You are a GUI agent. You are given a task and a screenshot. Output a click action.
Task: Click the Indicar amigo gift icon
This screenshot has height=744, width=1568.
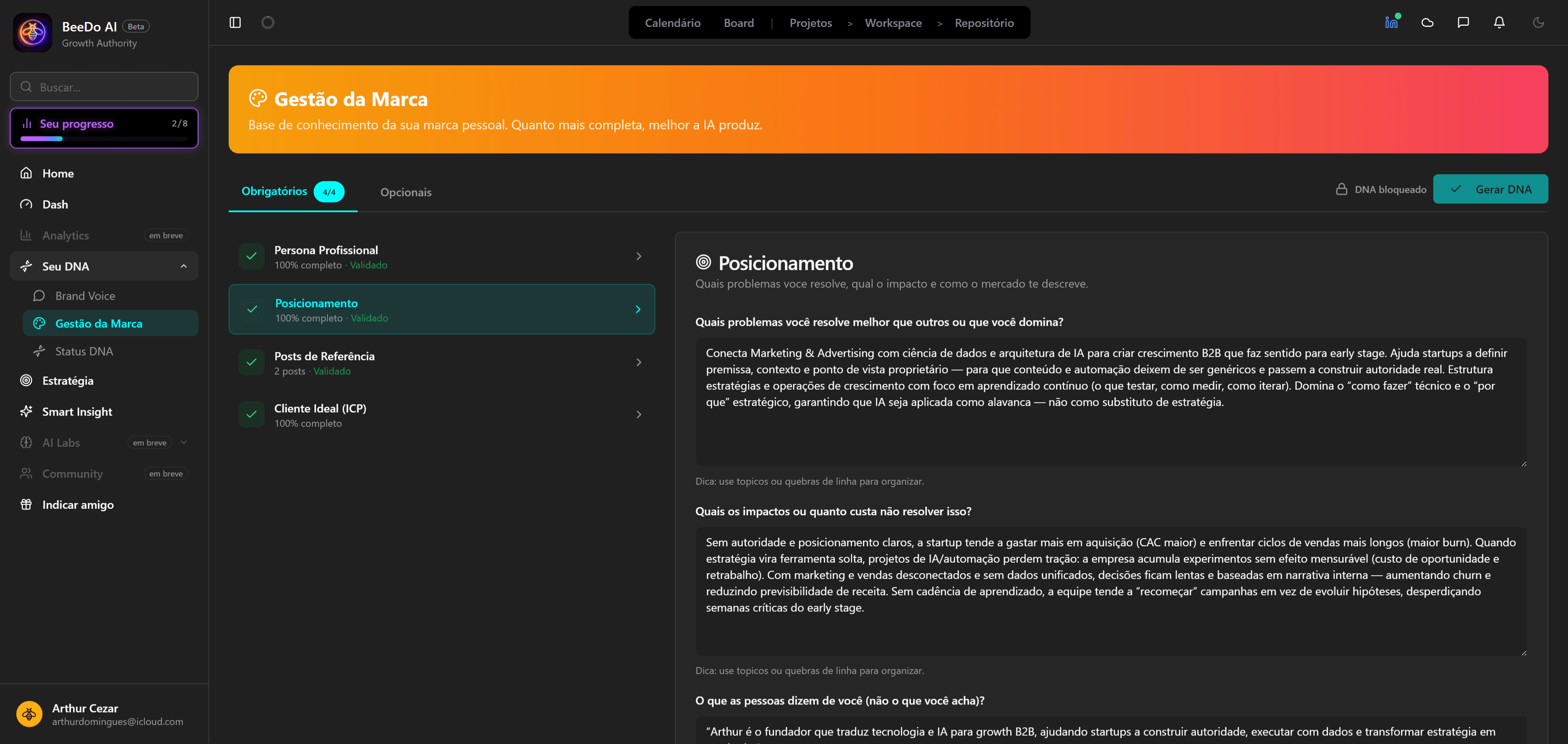pyautogui.click(x=26, y=504)
